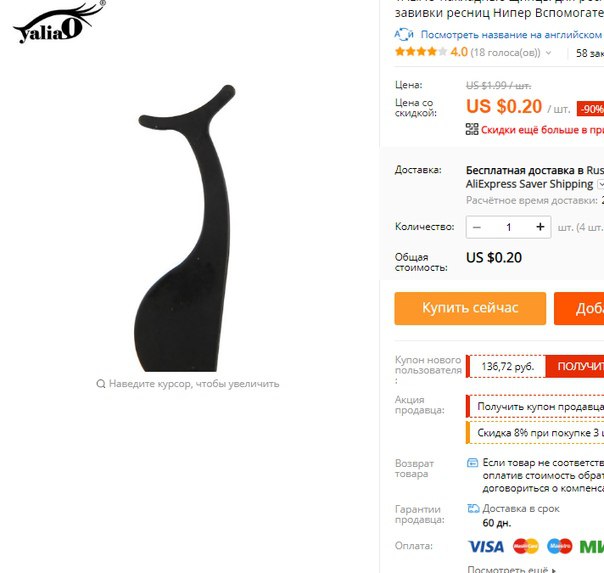Click the MasterCard payment icon
Viewport: 604px width, 573px height.
pyautogui.click(x=525, y=546)
